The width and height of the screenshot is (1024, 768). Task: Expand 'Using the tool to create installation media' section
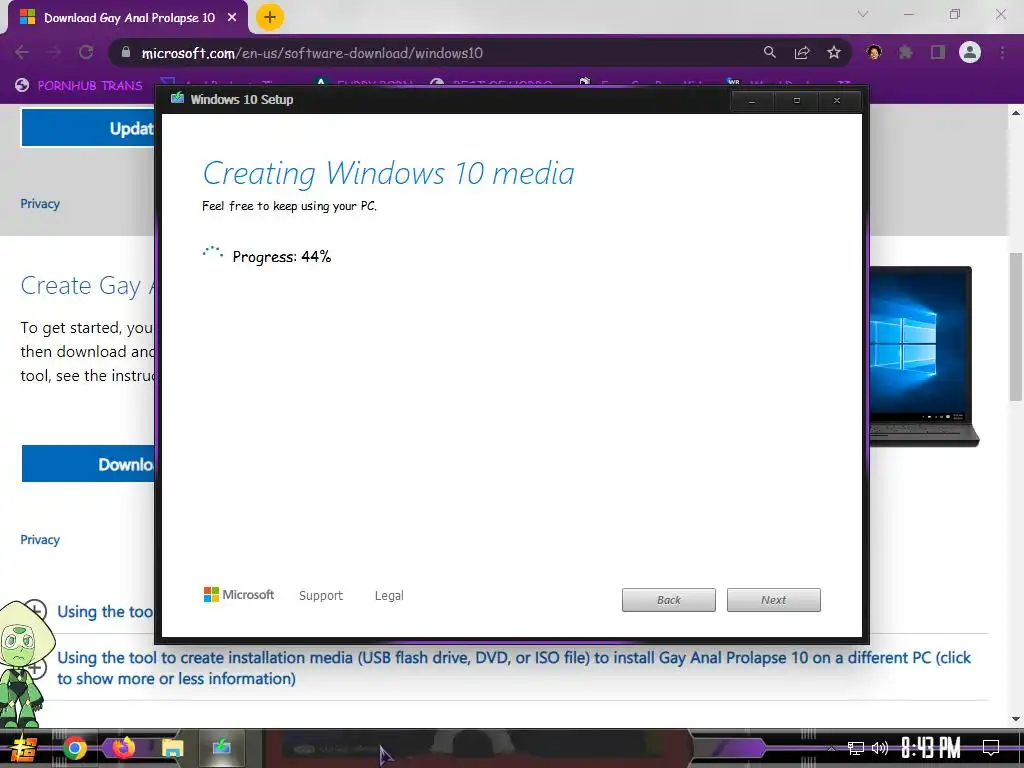514,668
